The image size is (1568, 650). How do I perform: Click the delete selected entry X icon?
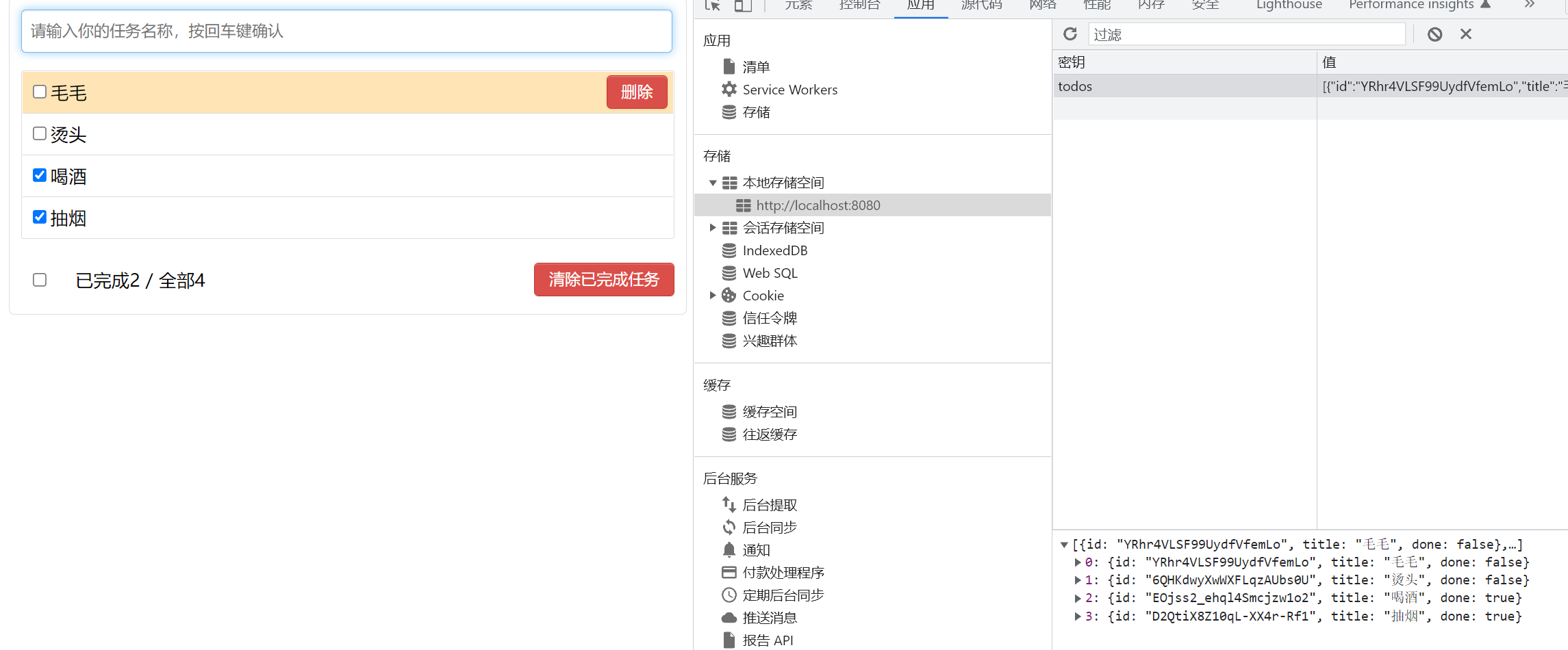[x=1465, y=34]
